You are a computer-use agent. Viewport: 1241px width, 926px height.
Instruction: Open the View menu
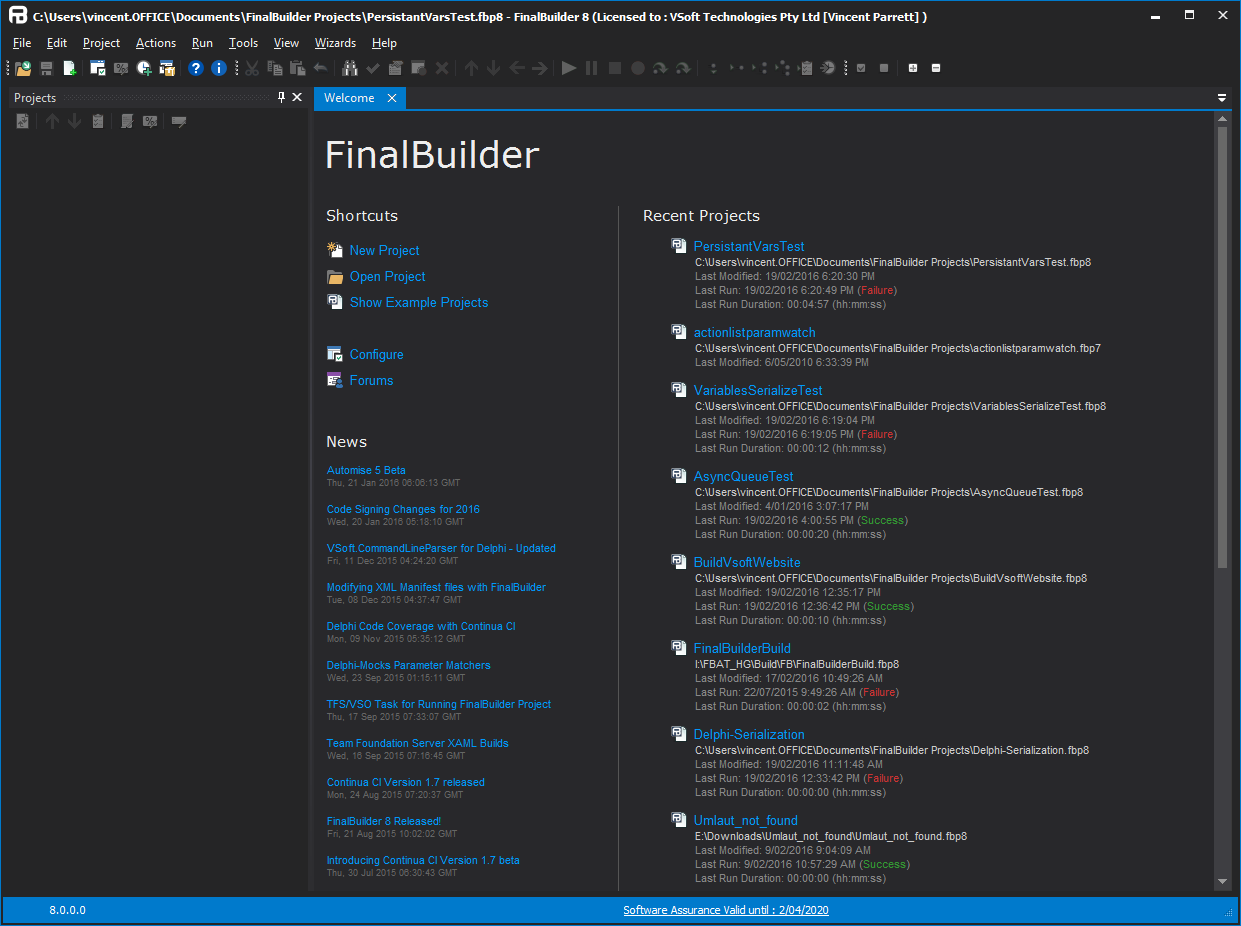coord(286,43)
